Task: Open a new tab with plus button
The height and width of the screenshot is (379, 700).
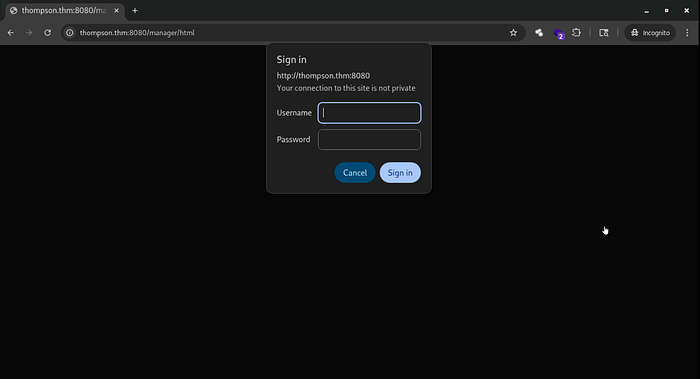Action: [x=135, y=10]
